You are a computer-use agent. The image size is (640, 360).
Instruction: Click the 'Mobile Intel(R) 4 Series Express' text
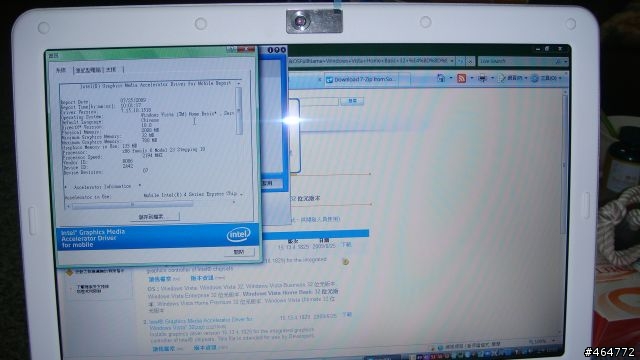[x=184, y=195]
